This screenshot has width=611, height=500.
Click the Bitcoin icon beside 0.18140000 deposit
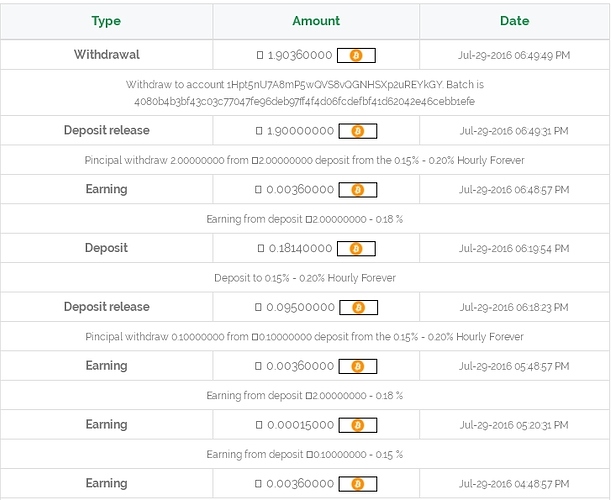(356, 249)
